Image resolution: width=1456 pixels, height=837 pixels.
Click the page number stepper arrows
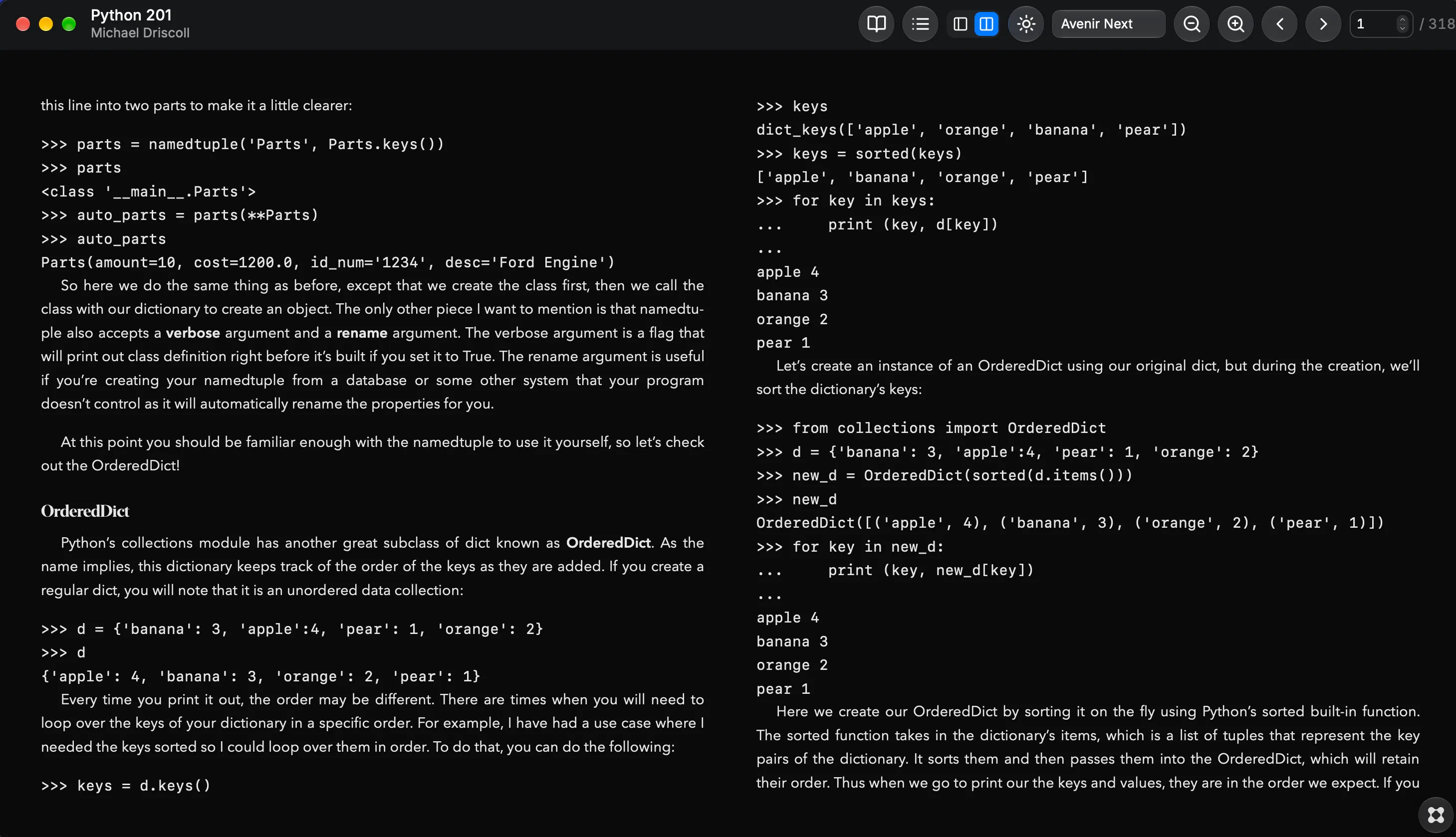pyautogui.click(x=1402, y=24)
